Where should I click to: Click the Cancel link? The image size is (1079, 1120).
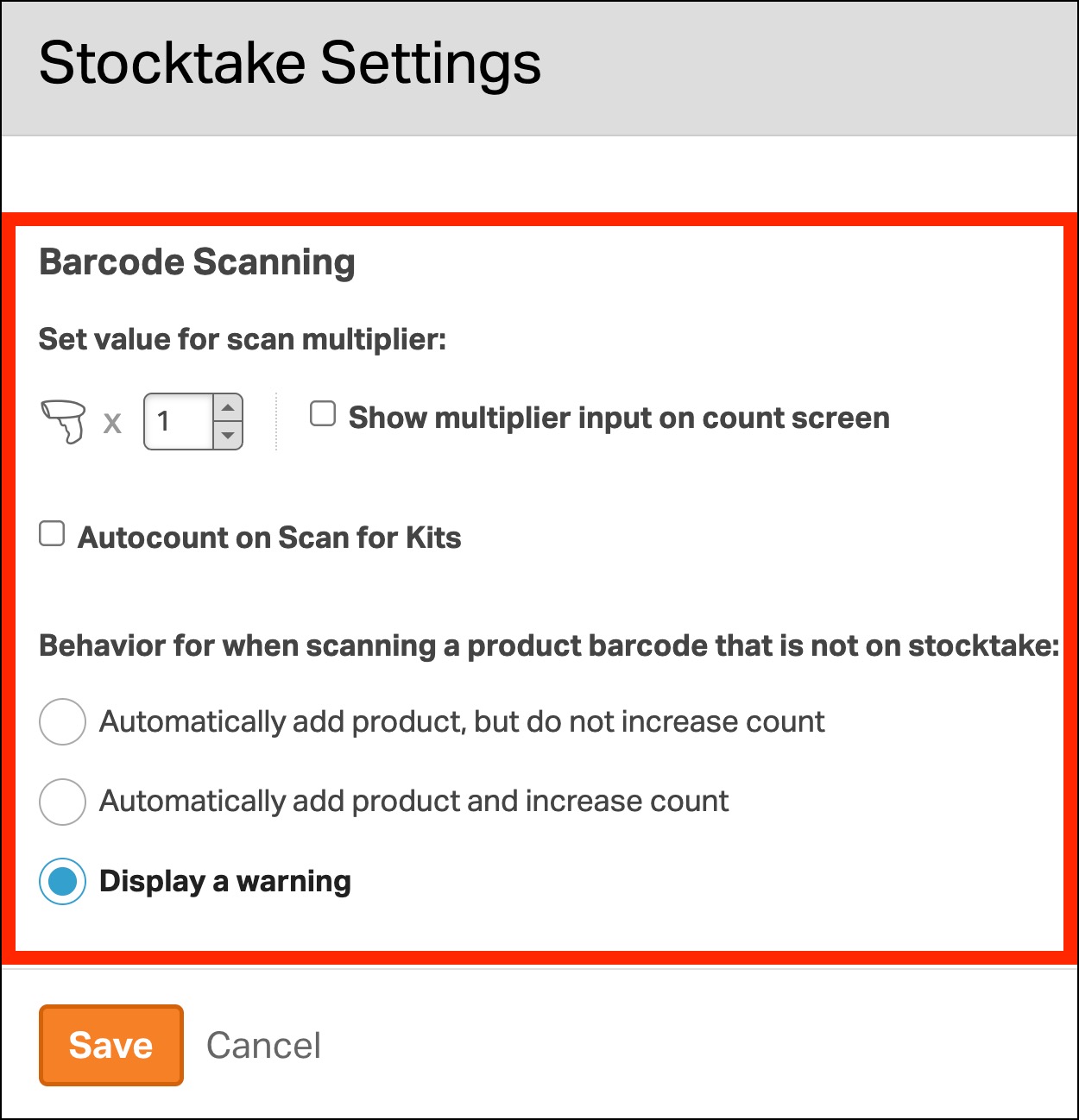[263, 1046]
